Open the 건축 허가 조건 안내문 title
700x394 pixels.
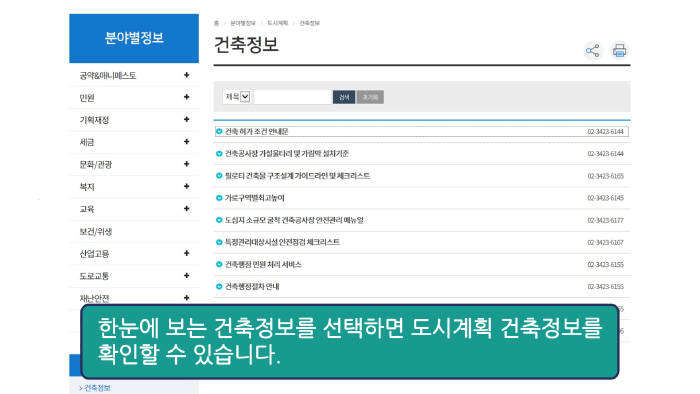click(x=257, y=131)
